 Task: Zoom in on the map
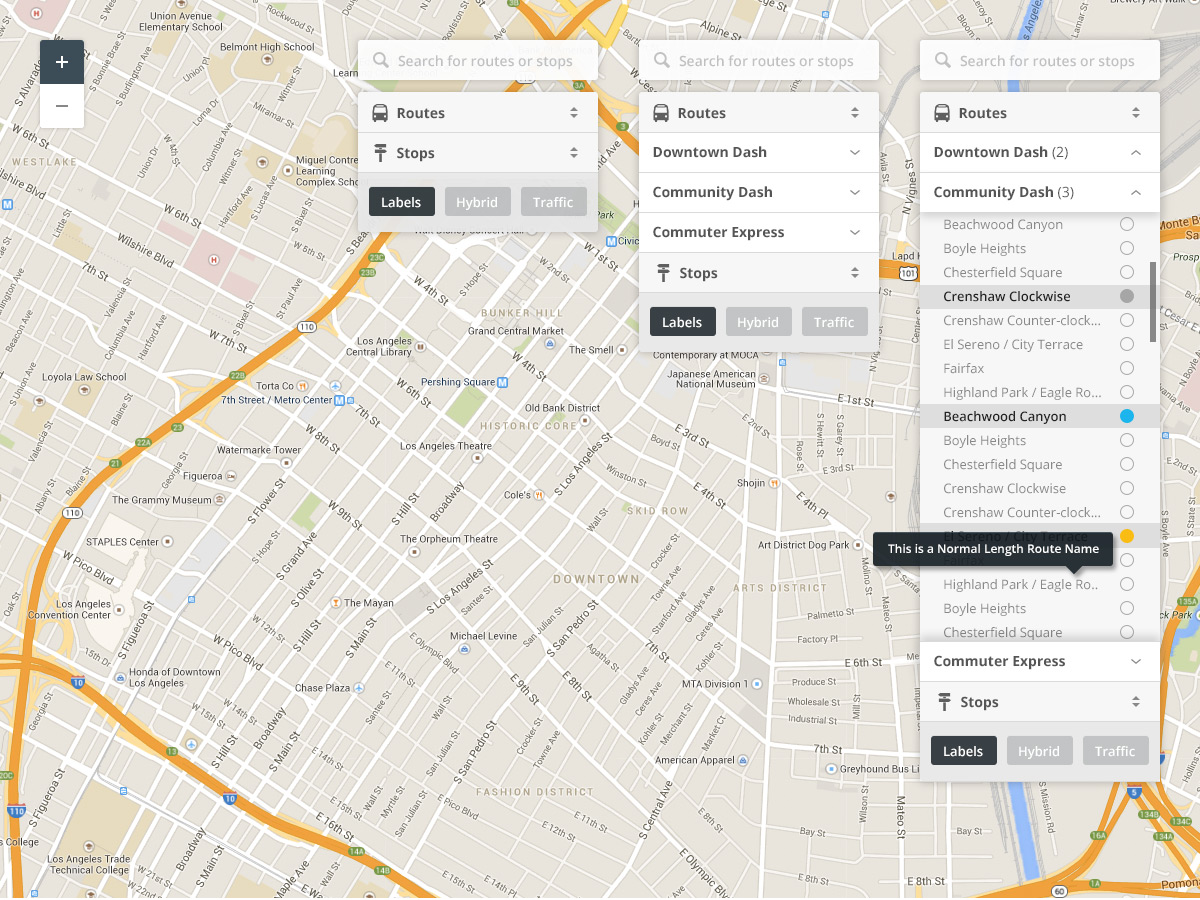click(62, 62)
